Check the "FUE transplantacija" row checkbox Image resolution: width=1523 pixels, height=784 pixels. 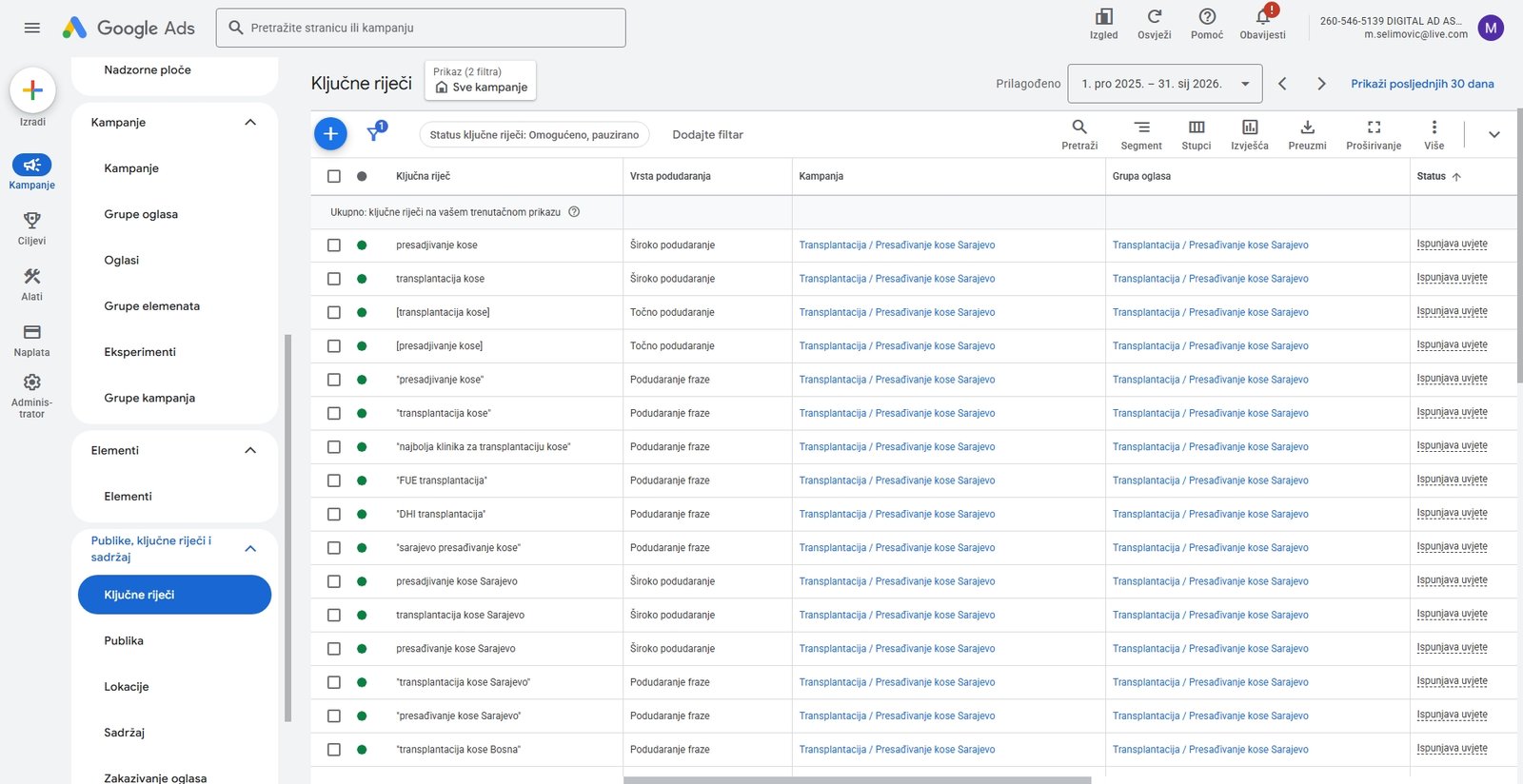tap(334, 480)
